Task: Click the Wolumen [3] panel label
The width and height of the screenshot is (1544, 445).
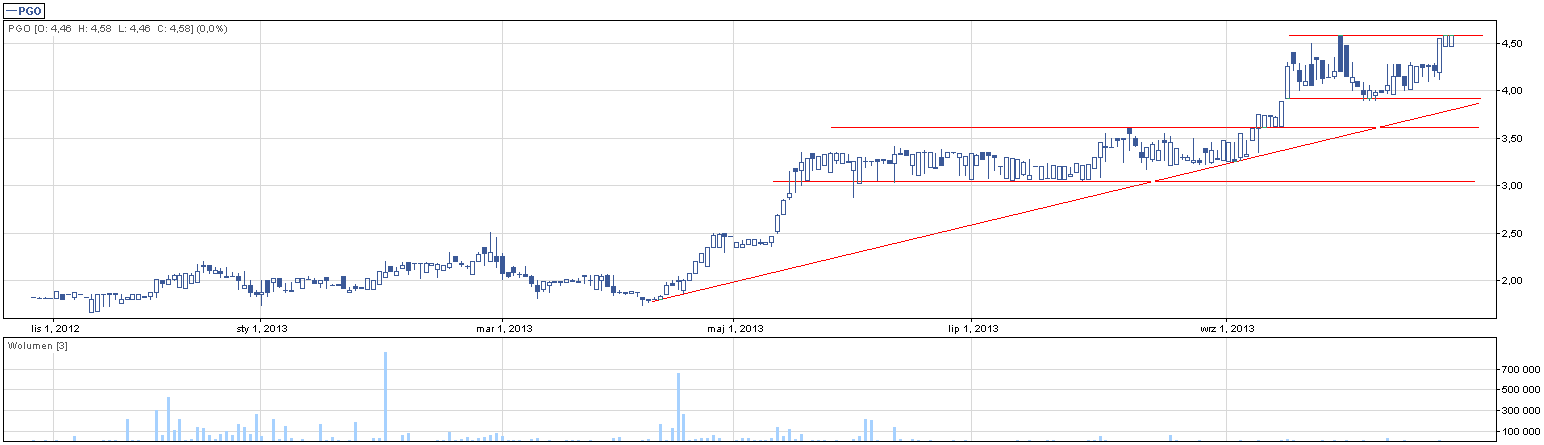Action: pos(37,345)
